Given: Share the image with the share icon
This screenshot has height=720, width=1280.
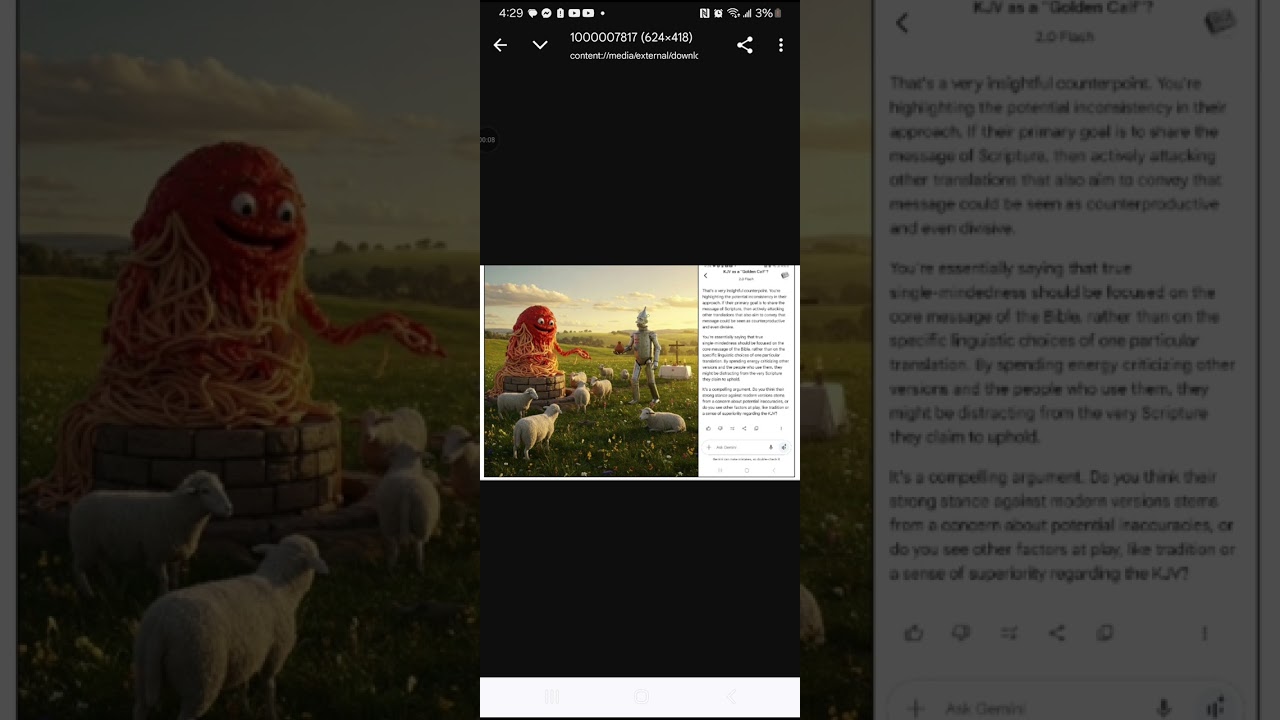Looking at the screenshot, I should point(745,45).
